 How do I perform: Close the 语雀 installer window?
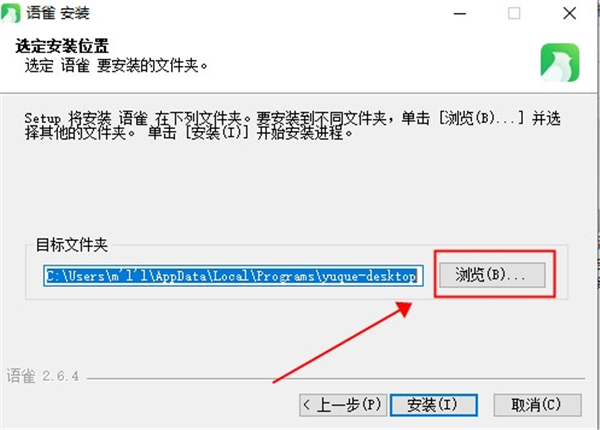[569, 14]
